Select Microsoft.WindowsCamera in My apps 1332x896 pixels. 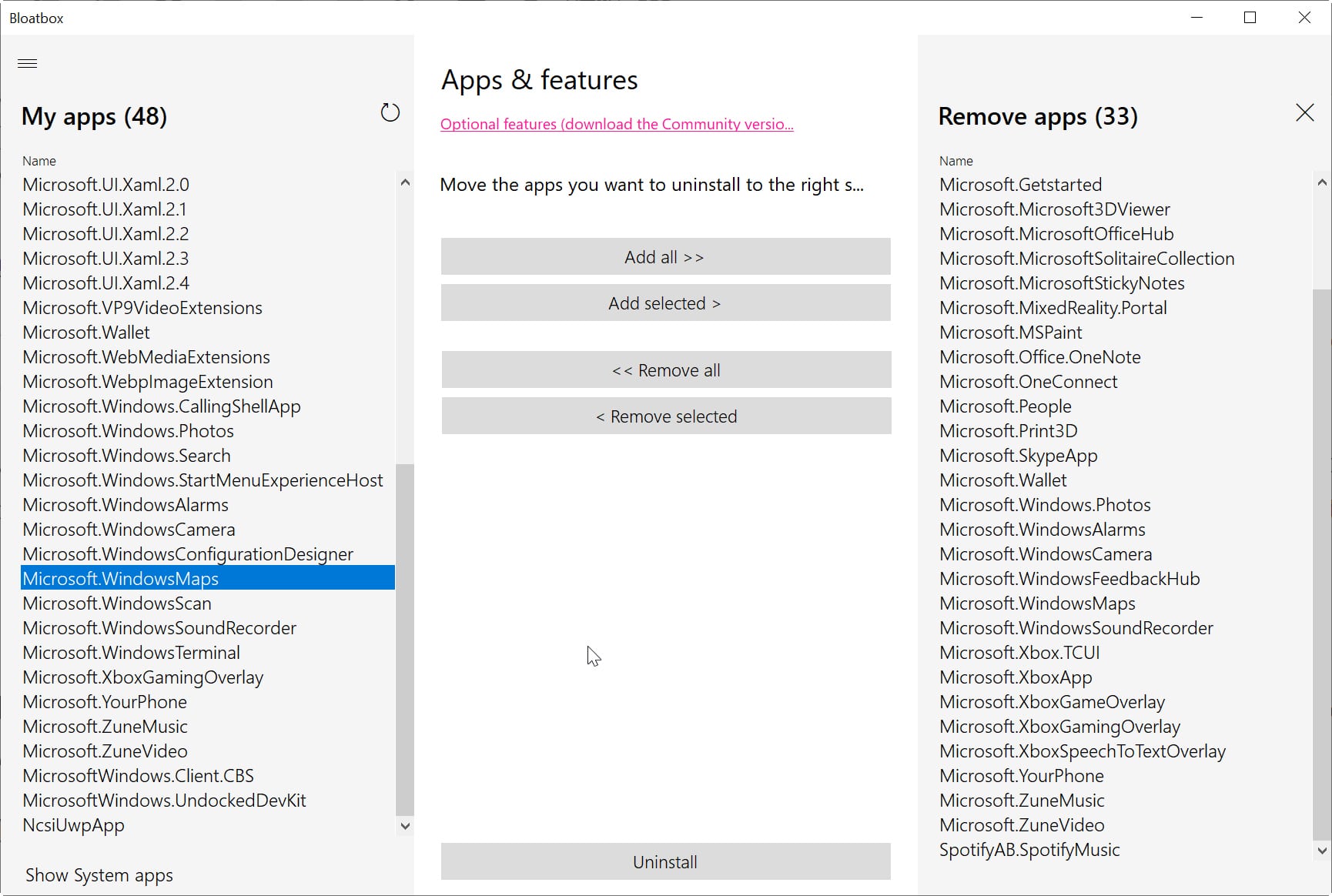[208, 530]
